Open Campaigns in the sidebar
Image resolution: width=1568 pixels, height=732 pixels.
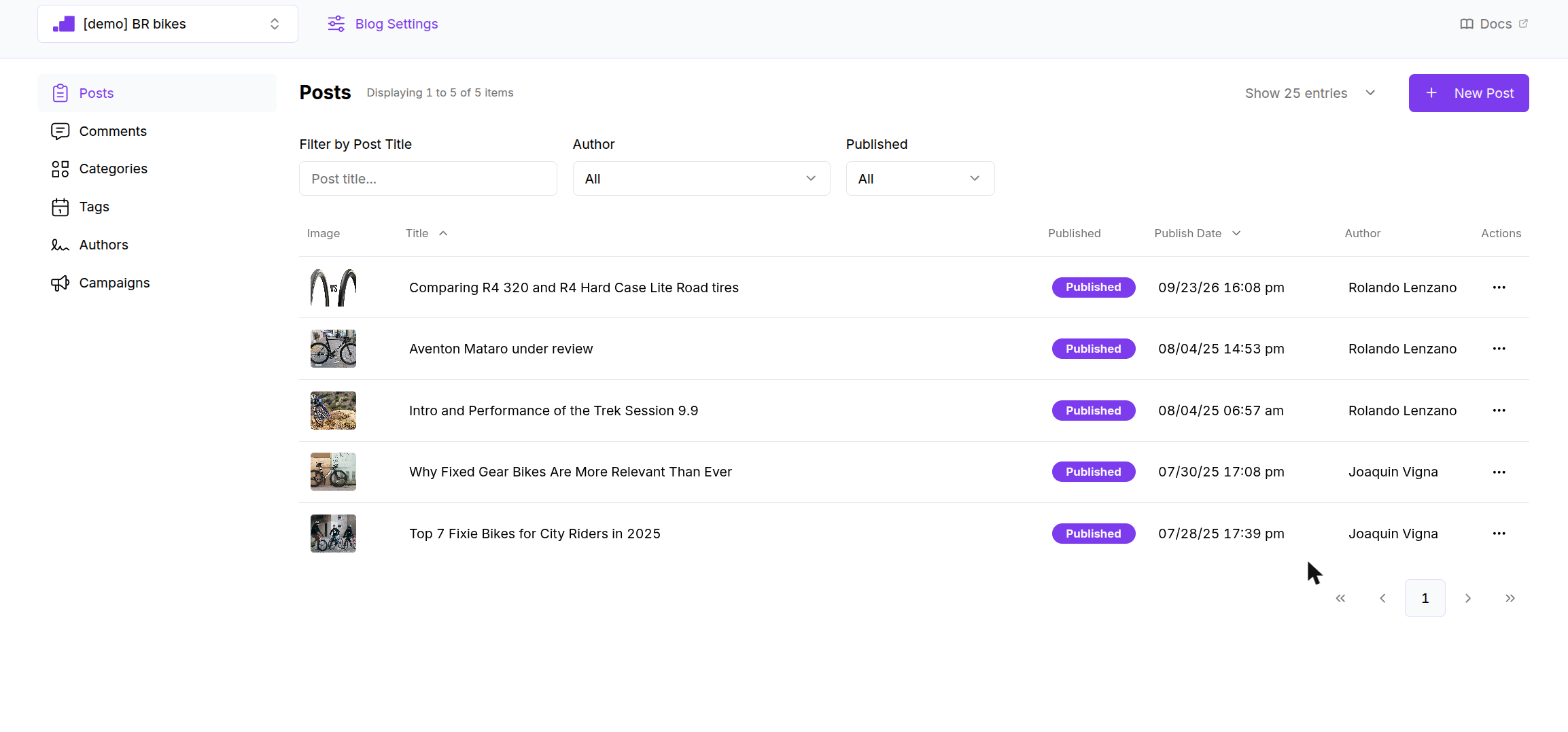[x=157, y=283]
